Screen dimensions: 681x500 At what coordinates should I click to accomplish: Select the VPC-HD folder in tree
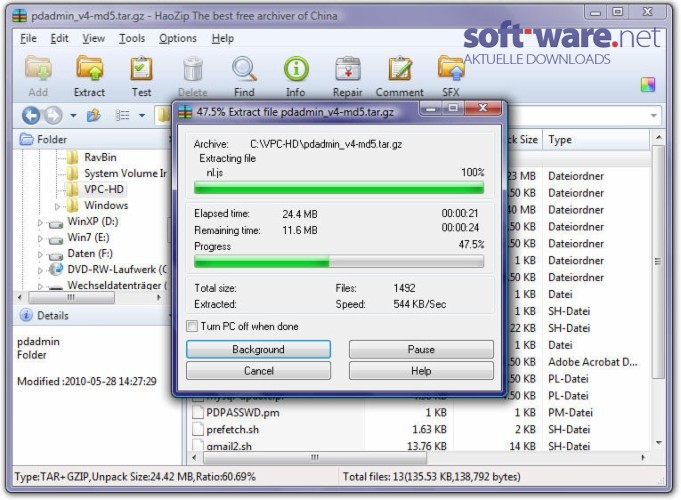point(104,189)
